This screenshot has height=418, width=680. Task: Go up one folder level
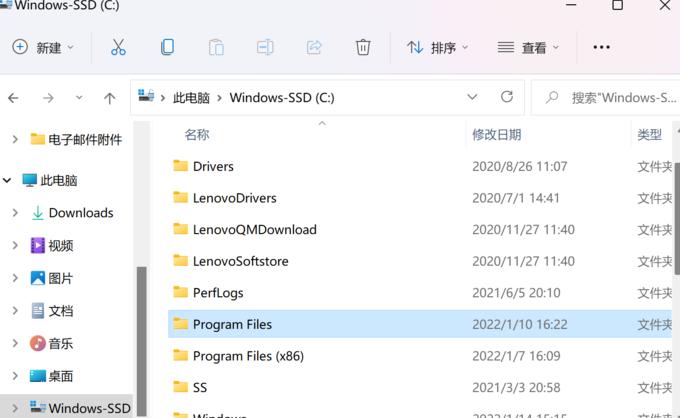pyautogui.click(x=109, y=98)
